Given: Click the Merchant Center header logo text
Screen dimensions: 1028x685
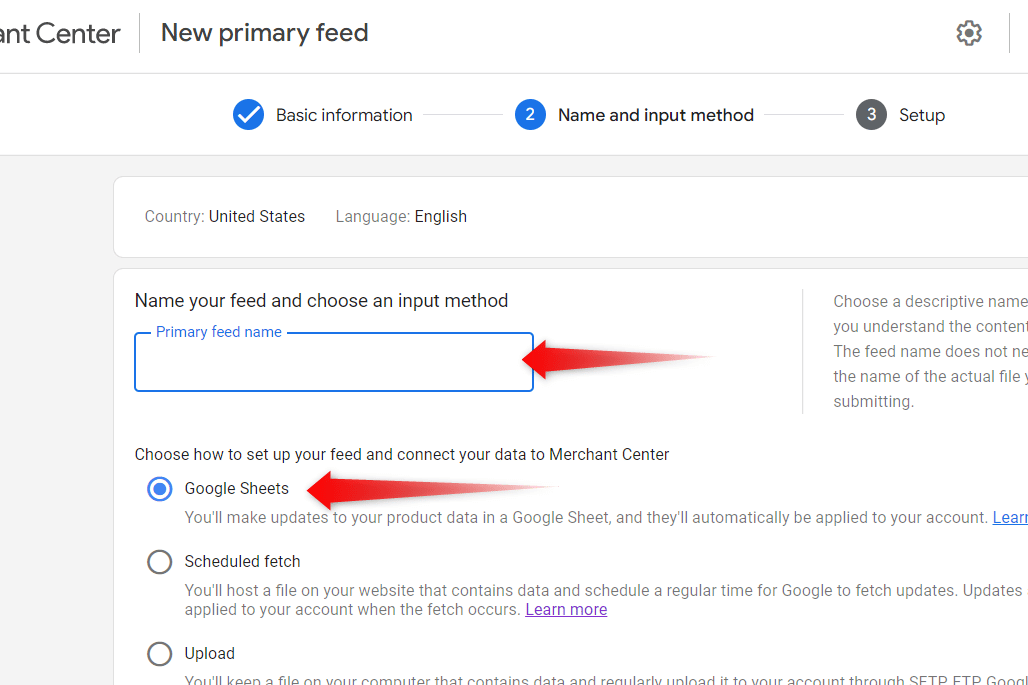Looking at the screenshot, I should coord(60,33).
